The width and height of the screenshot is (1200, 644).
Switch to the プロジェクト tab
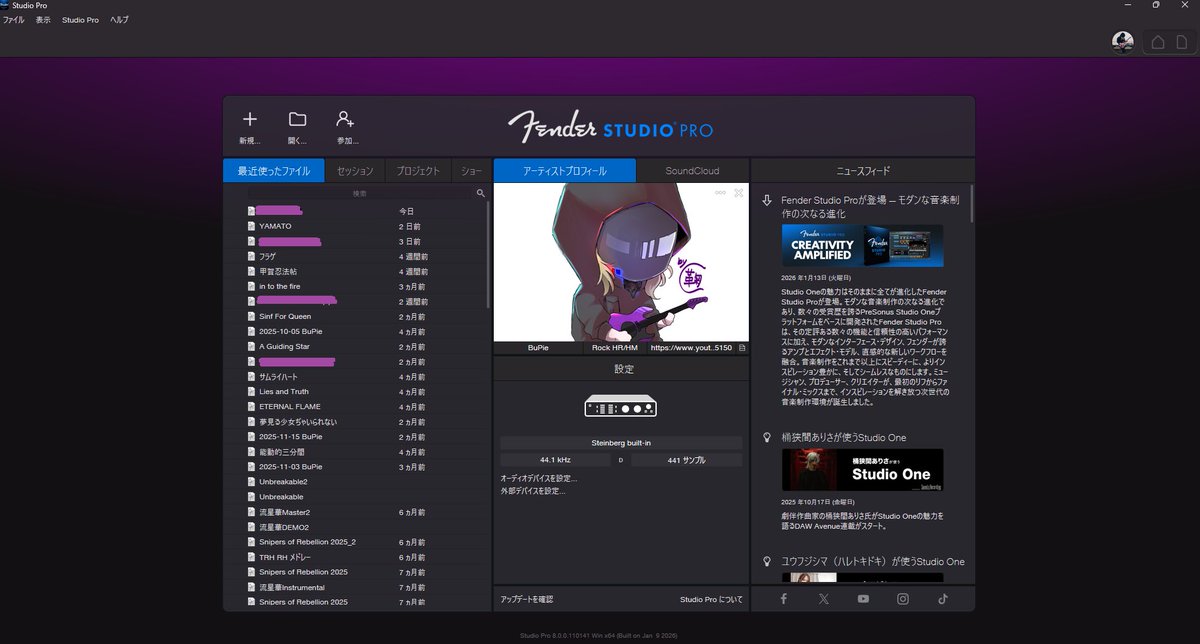pos(418,171)
